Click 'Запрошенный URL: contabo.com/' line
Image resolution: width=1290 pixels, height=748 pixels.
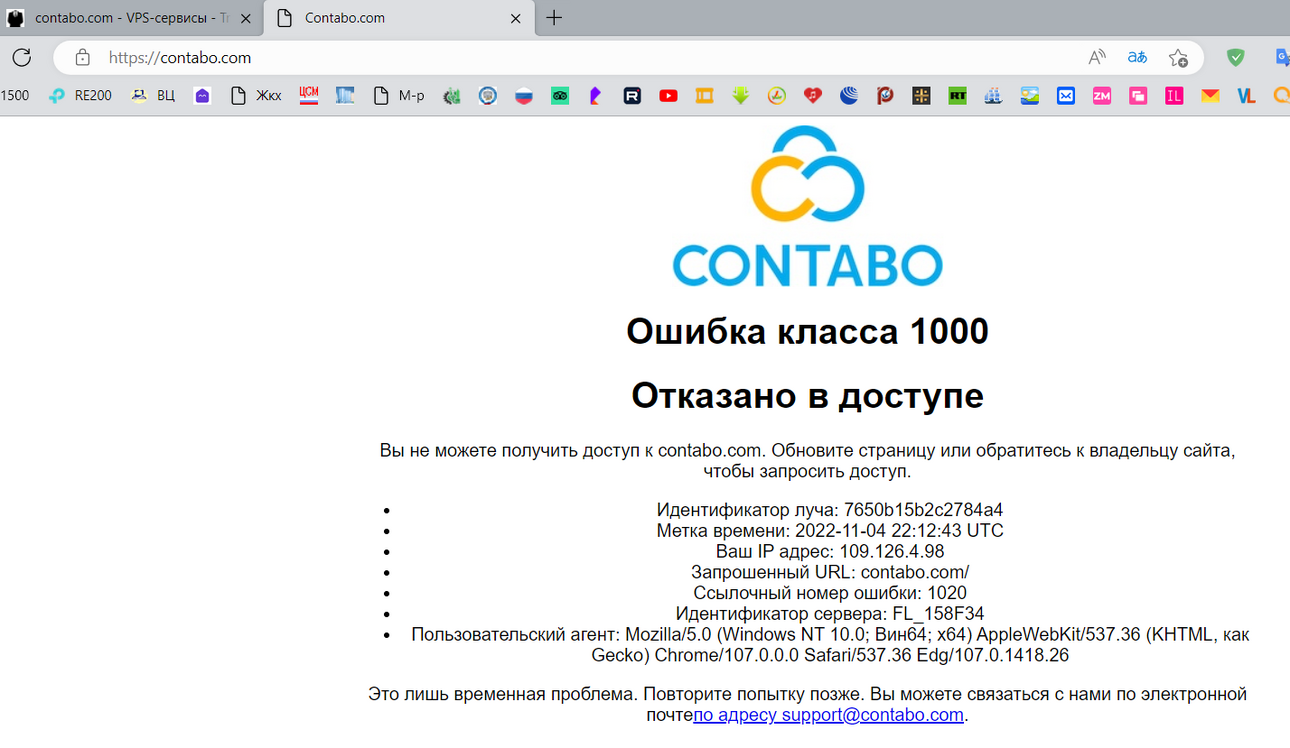(830, 573)
